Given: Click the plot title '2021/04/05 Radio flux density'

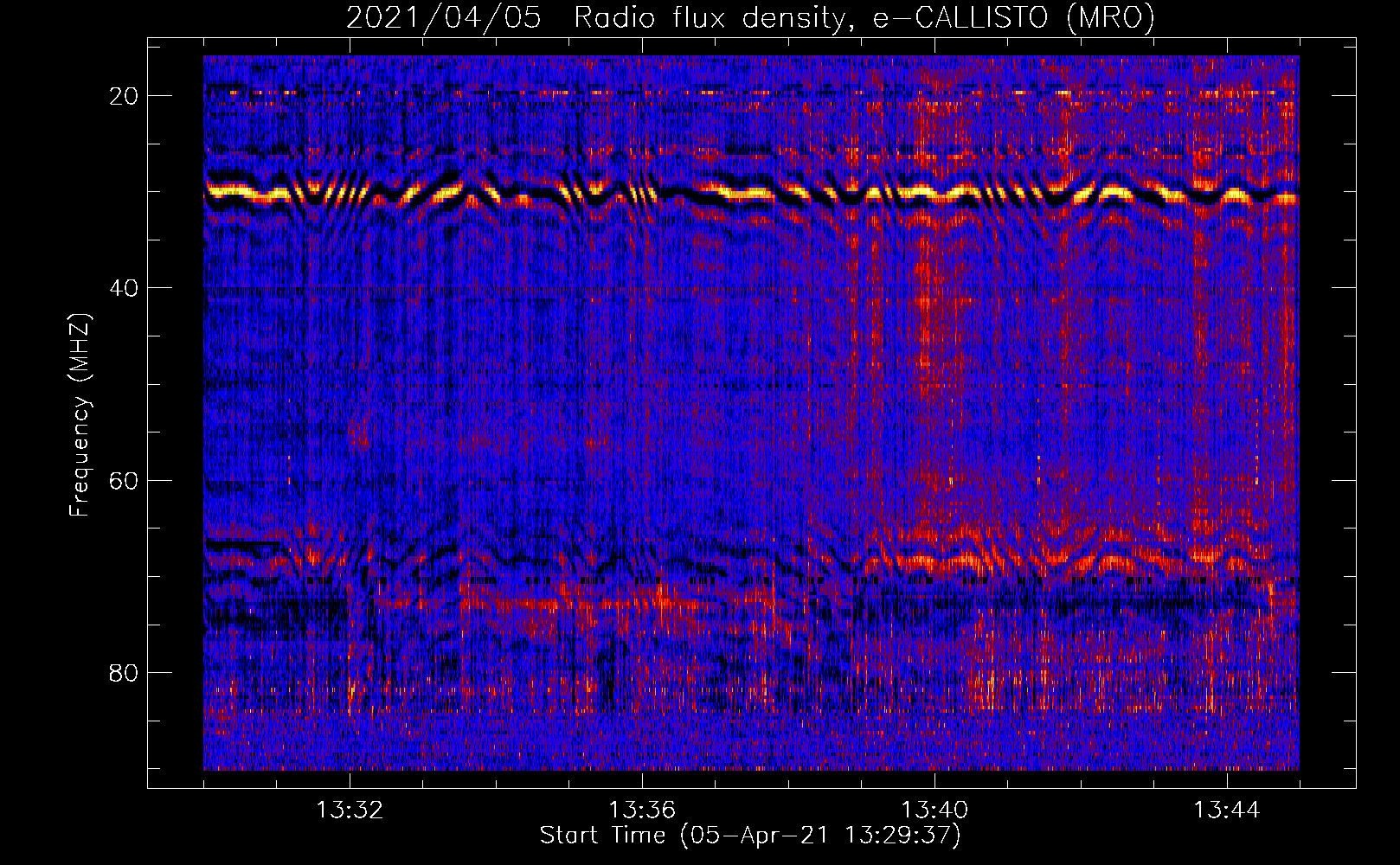Looking at the screenshot, I should point(750,17).
